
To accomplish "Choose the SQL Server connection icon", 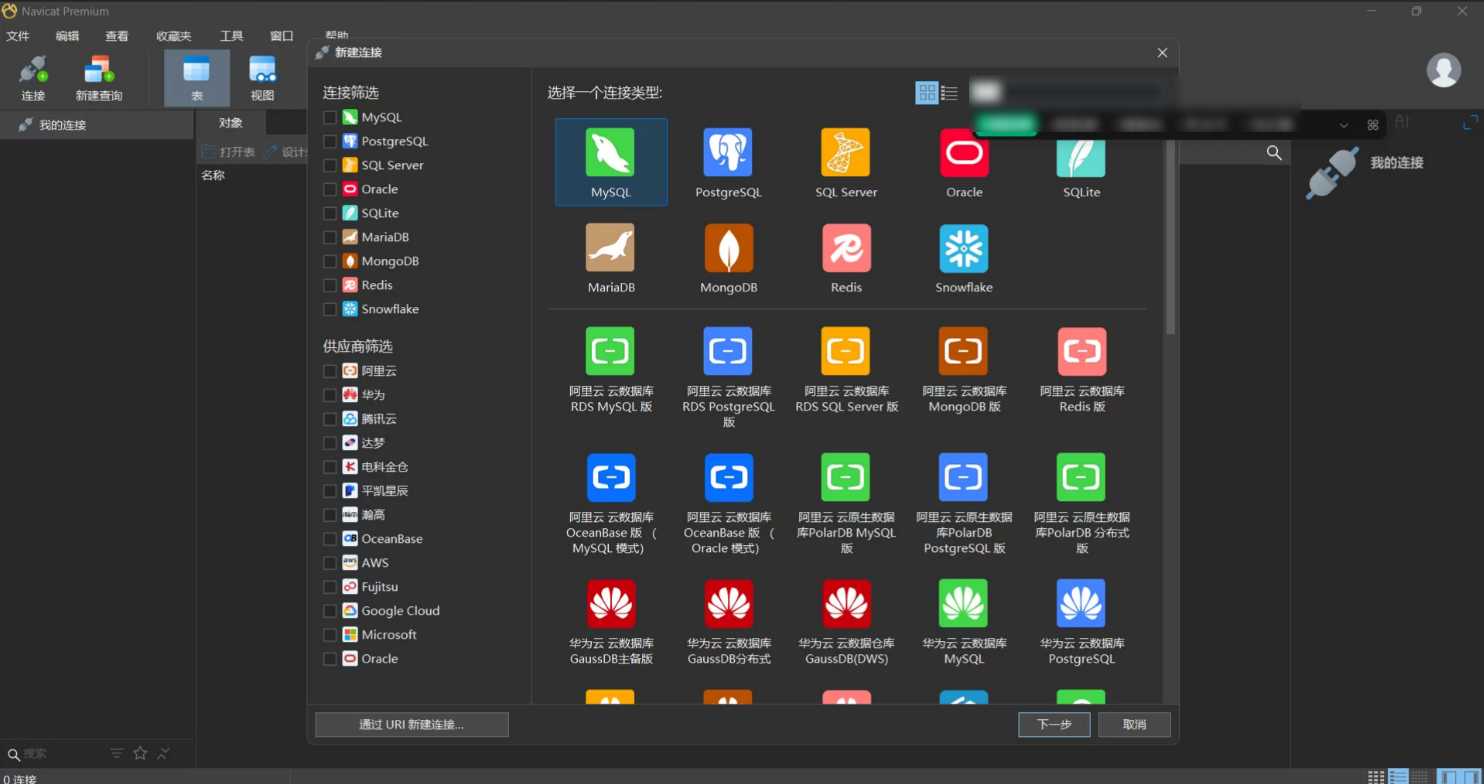I will pos(845,153).
